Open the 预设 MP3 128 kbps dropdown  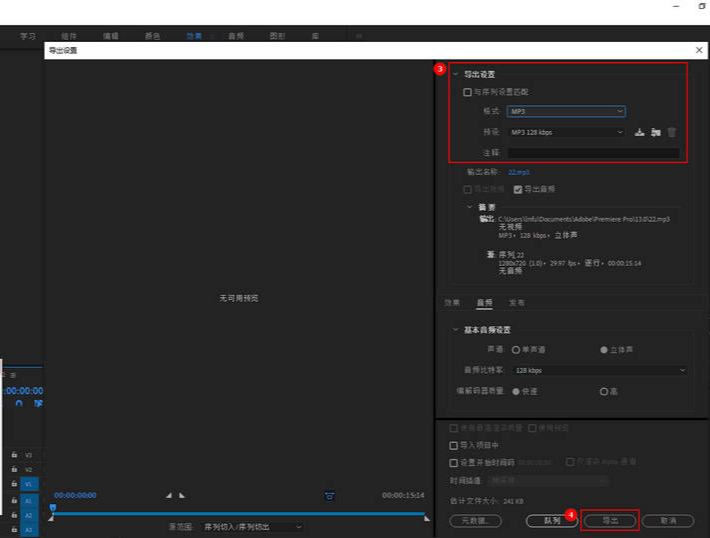click(566, 132)
